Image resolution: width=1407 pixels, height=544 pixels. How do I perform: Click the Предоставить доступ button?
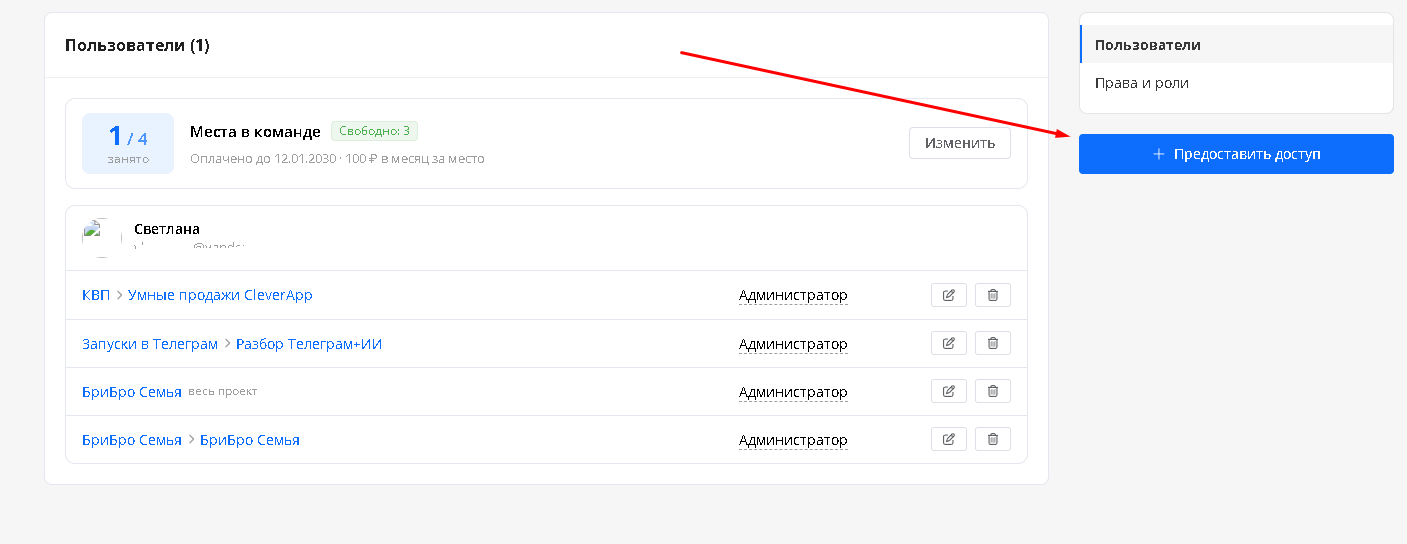pos(1236,154)
